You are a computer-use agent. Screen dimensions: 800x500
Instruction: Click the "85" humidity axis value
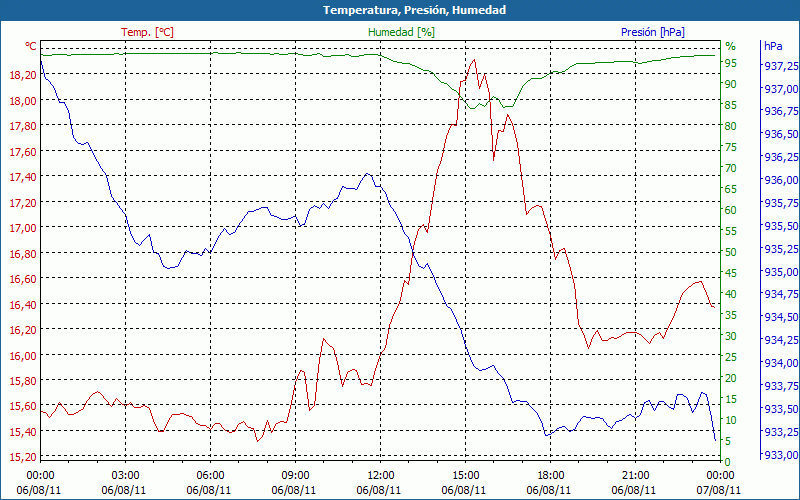pyautogui.click(x=731, y=105)
